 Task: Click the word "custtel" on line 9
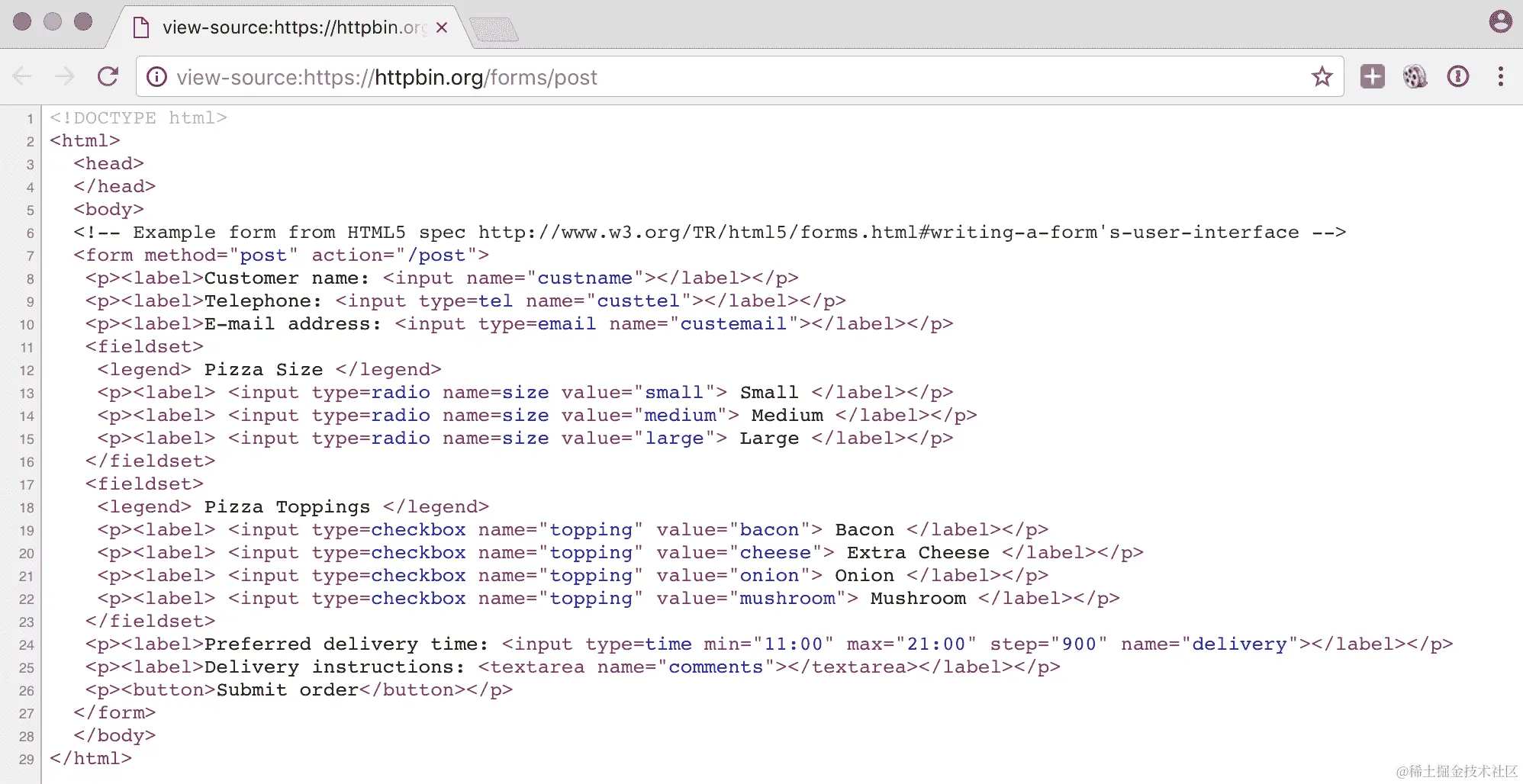638,301
